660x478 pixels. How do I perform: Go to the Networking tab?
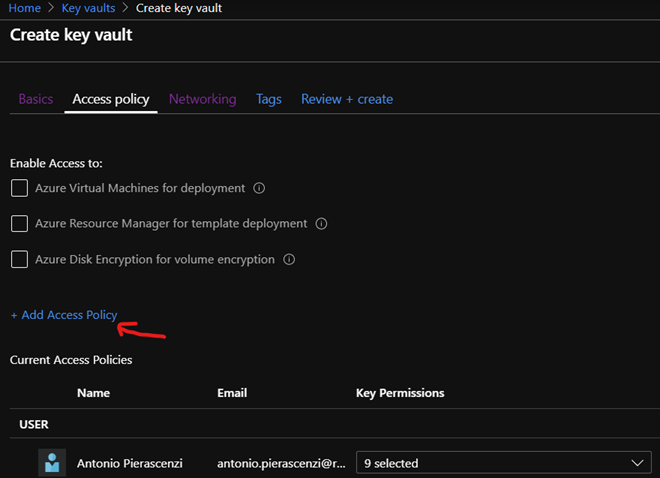[x=202, y=99]
